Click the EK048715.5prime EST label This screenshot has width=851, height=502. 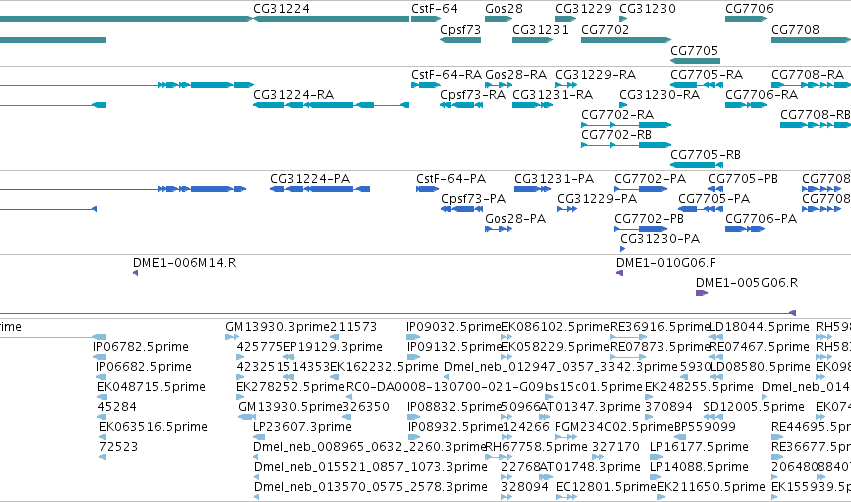151,387
